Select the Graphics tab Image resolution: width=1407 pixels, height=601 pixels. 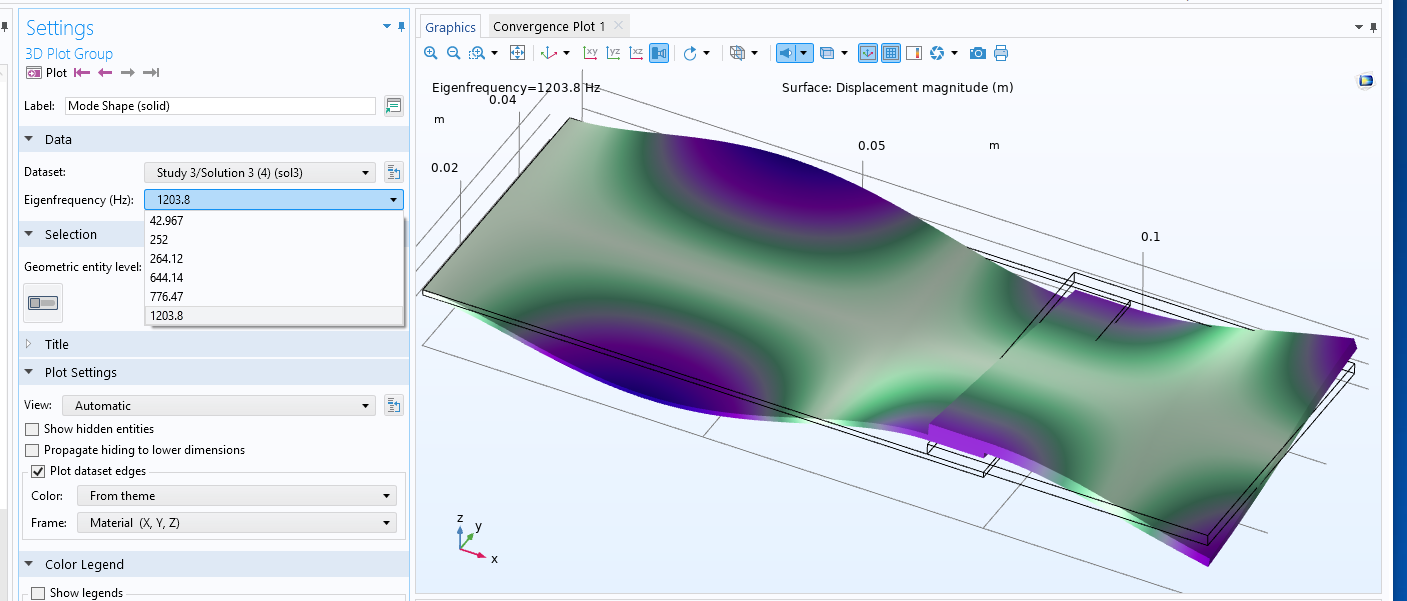point(450,27)
